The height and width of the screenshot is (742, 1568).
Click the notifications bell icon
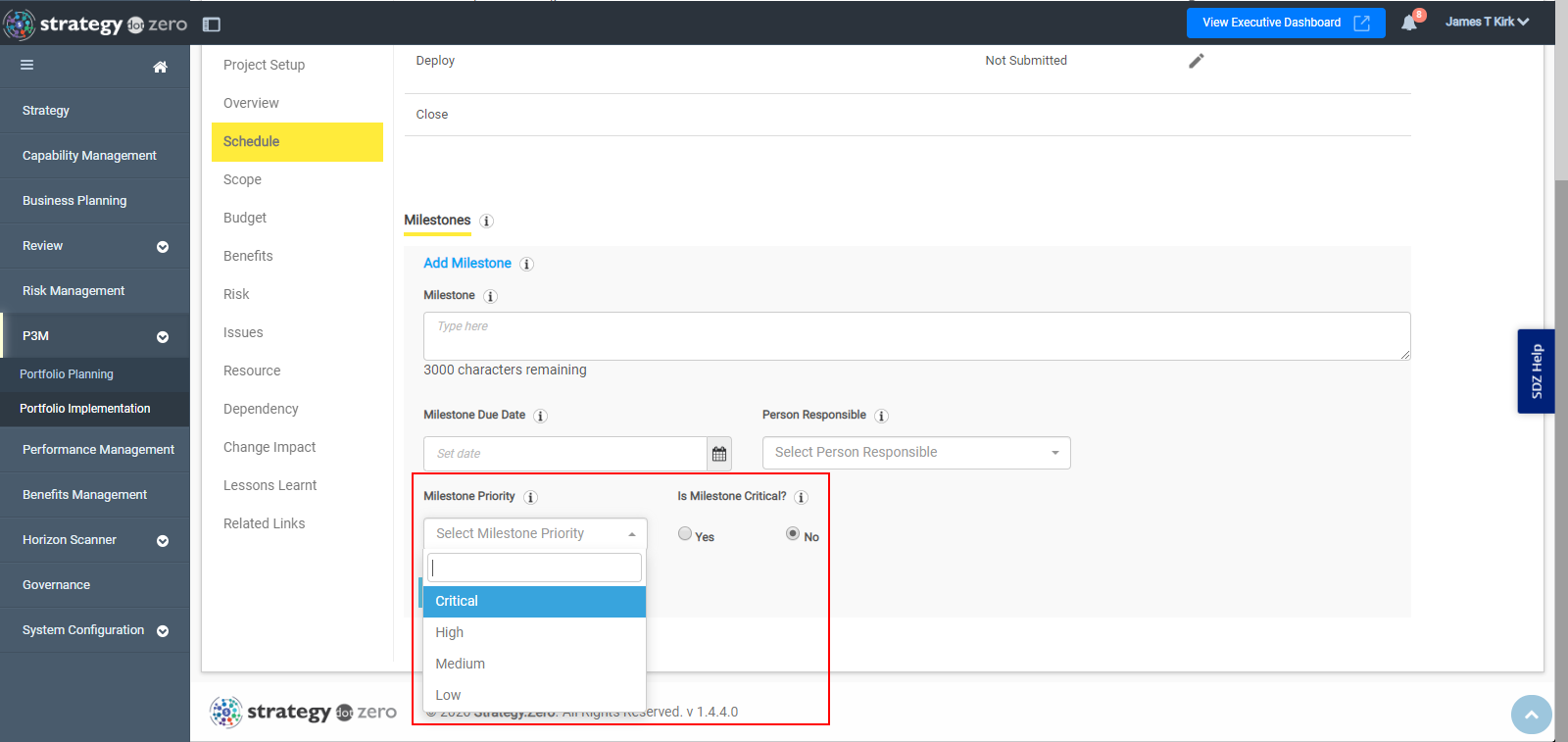click(x=1408, y=23)
